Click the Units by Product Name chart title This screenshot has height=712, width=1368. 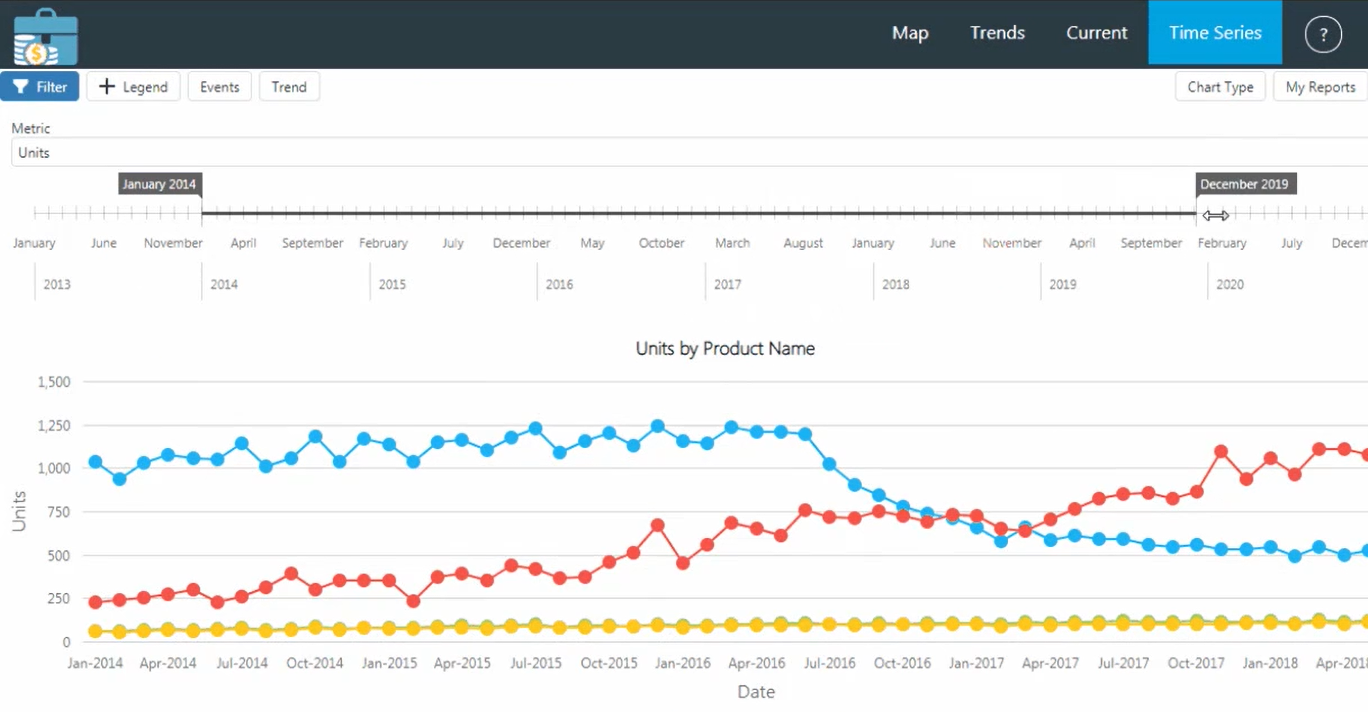(725, 349)
